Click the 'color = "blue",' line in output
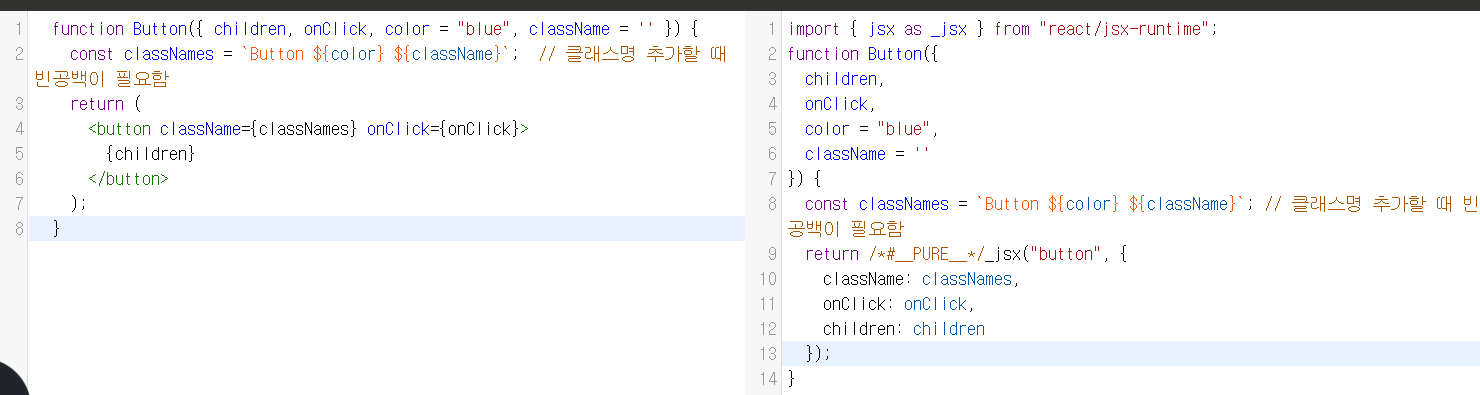Image resolution: width=1480 pixels, height=395 pixels. 873,129
